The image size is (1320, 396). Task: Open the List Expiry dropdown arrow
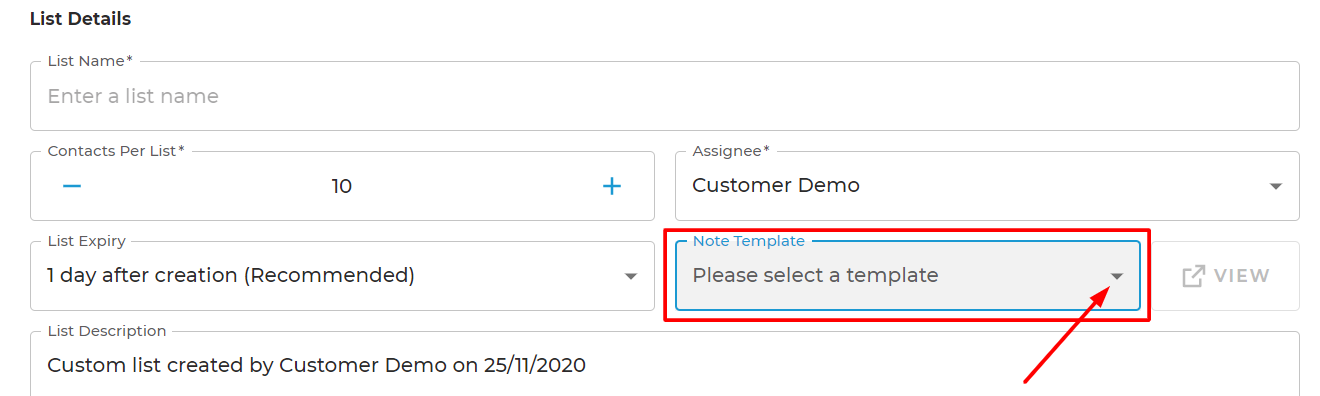631,276
